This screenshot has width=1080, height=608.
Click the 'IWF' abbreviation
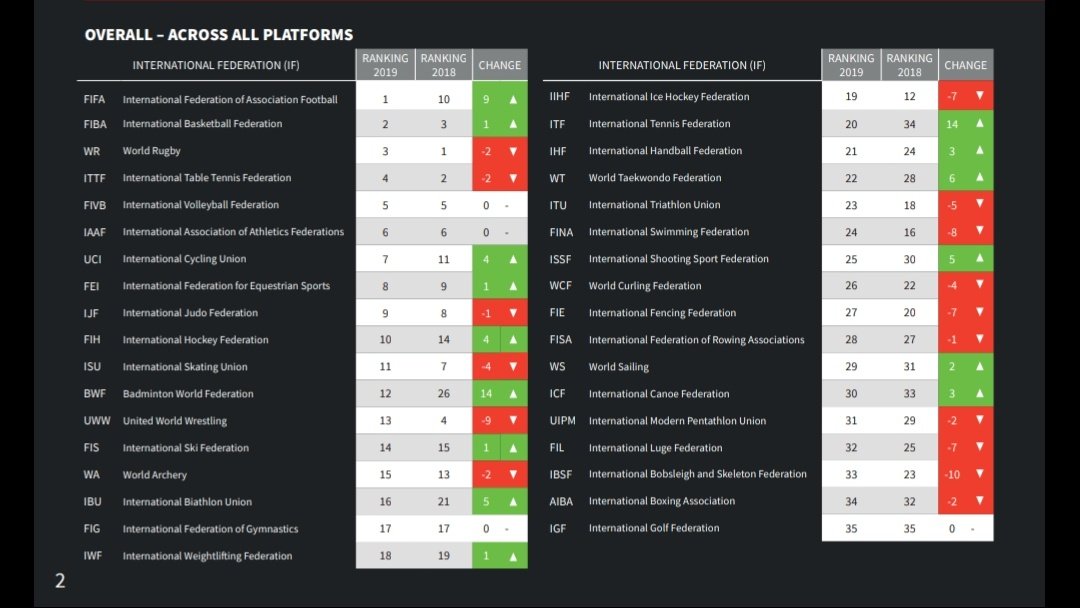tap(93, 556)
